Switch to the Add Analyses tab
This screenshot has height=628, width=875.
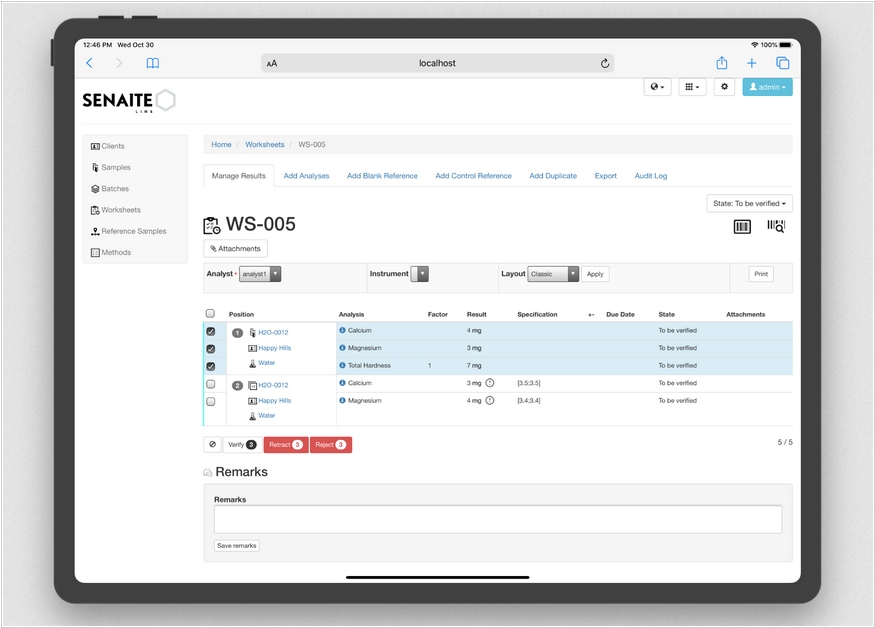click(306, 176)
